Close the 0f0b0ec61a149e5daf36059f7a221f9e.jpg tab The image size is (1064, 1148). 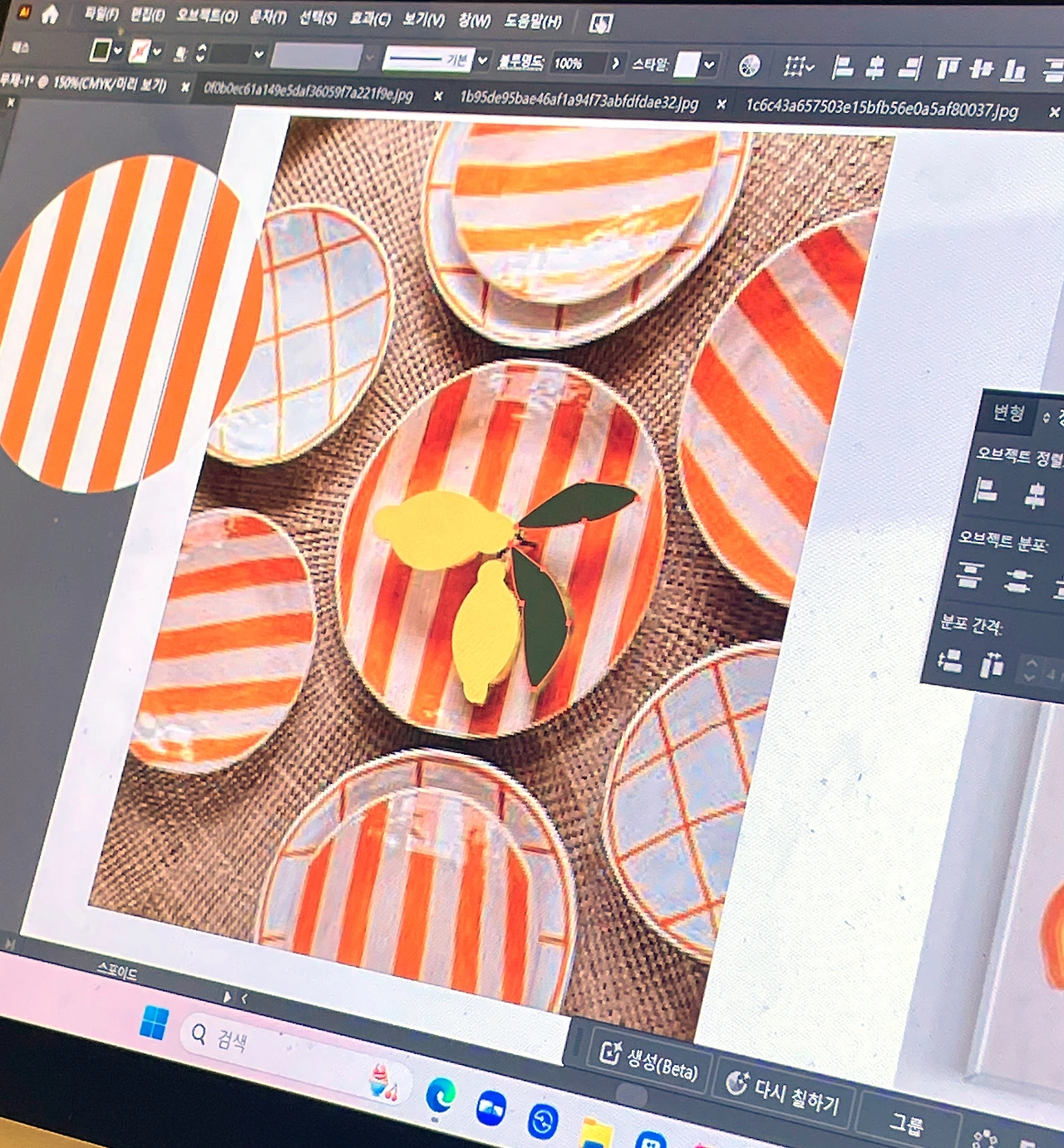(437, 96)
